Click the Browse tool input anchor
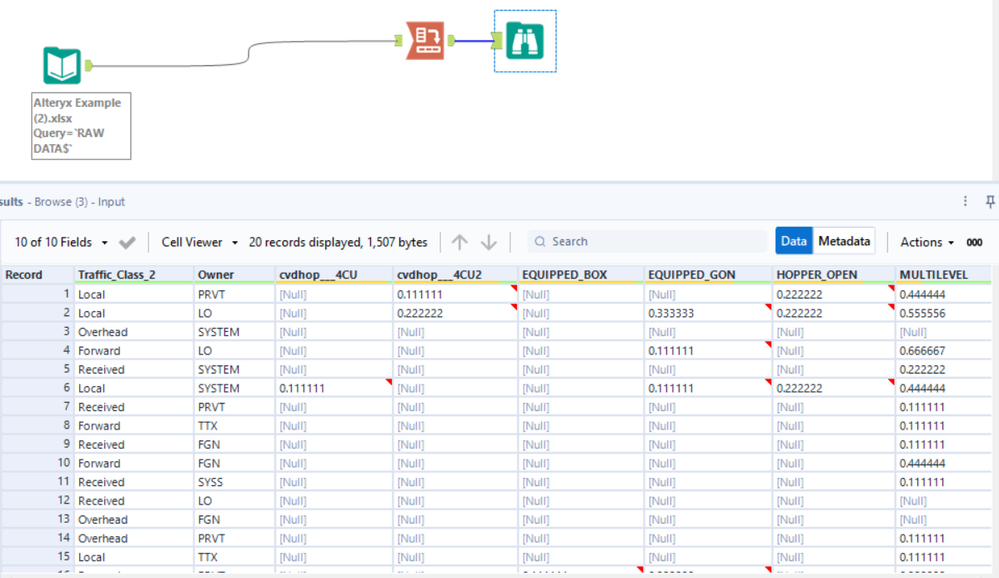 (x=498, y=41)
